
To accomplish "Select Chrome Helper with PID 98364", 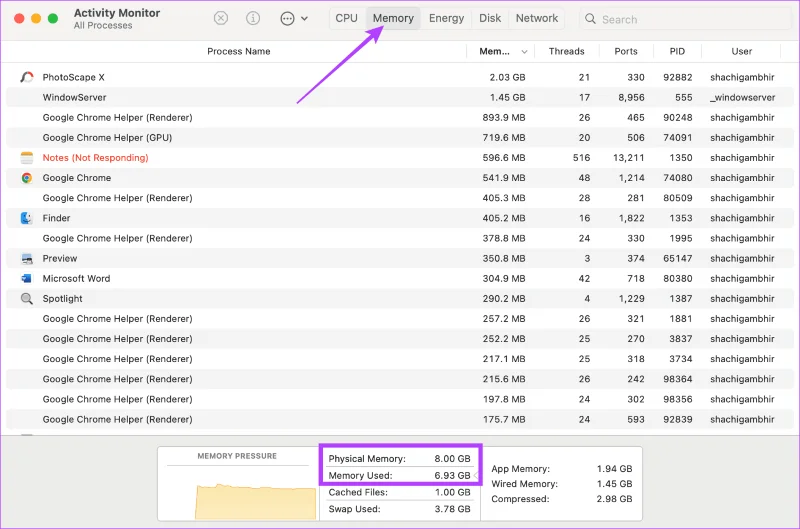I will pos(400,379).
